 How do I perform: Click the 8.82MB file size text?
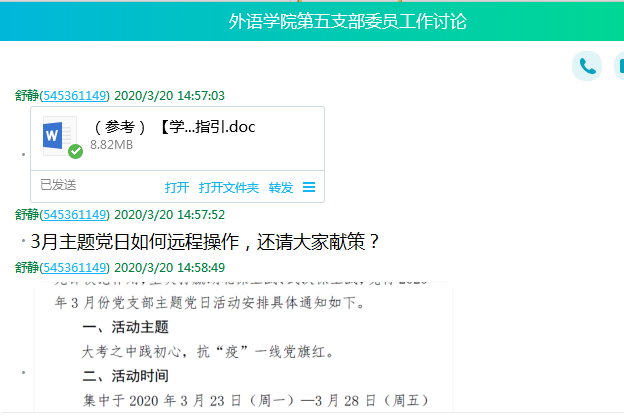pos(111,145)
